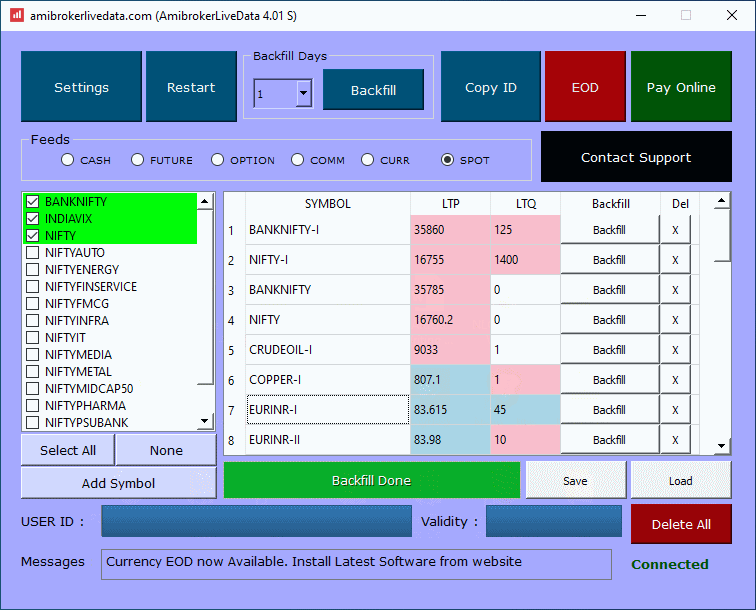The width and height of the screenshot is (756, 610).
Task: Check the NIFTYPHARMA checkbox
Action: coord(32,405)
